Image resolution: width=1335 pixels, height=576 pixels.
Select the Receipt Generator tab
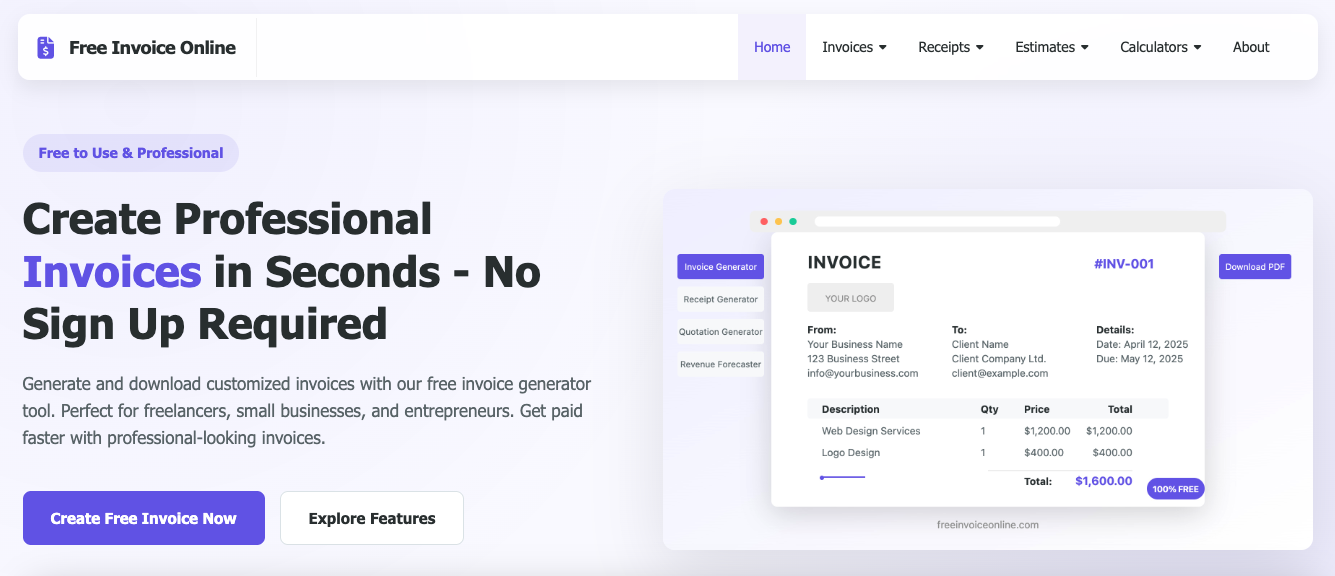(x=720, y=299)
